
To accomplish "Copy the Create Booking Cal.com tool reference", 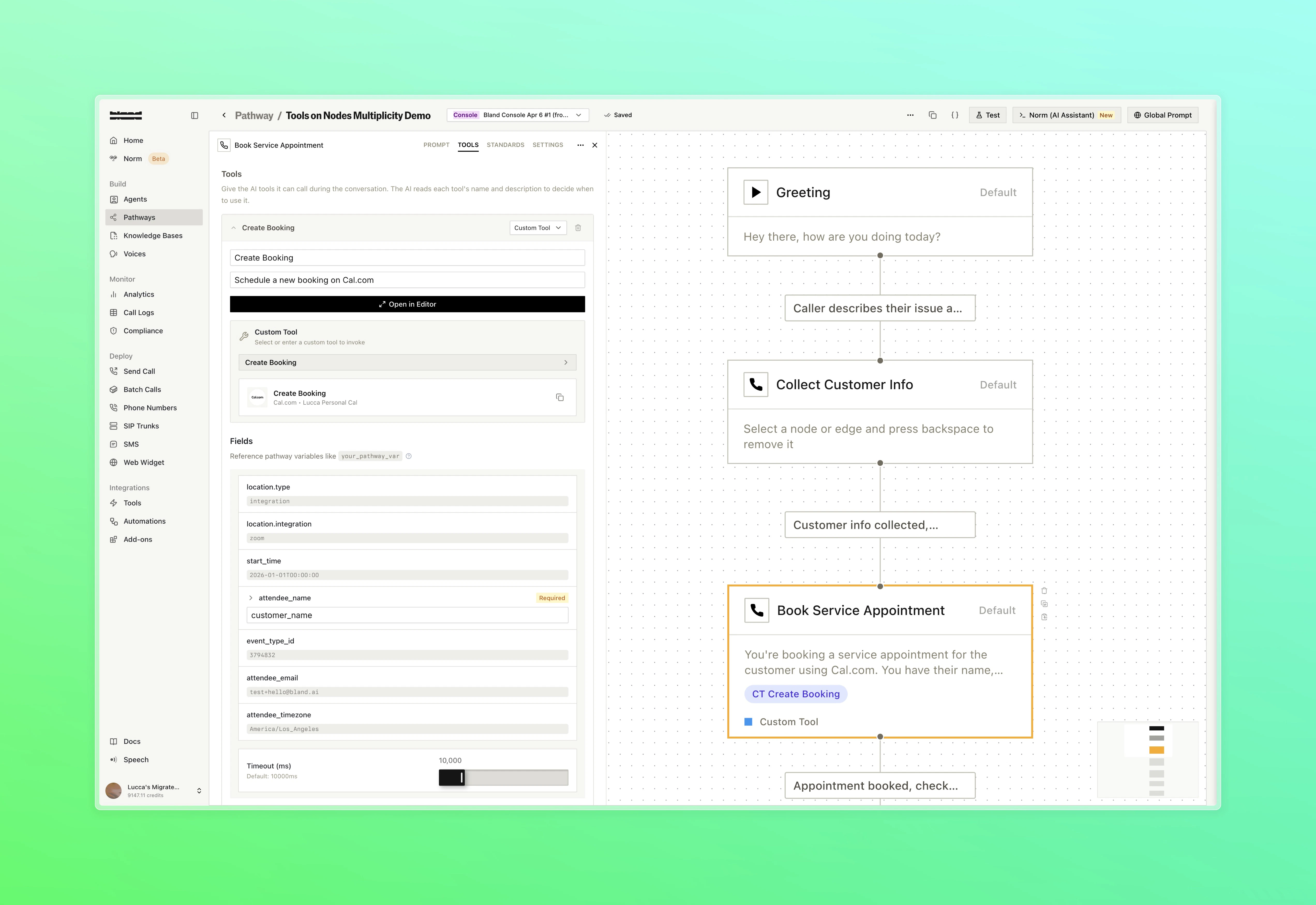I will pyautogui.click(x=560, y=397).
